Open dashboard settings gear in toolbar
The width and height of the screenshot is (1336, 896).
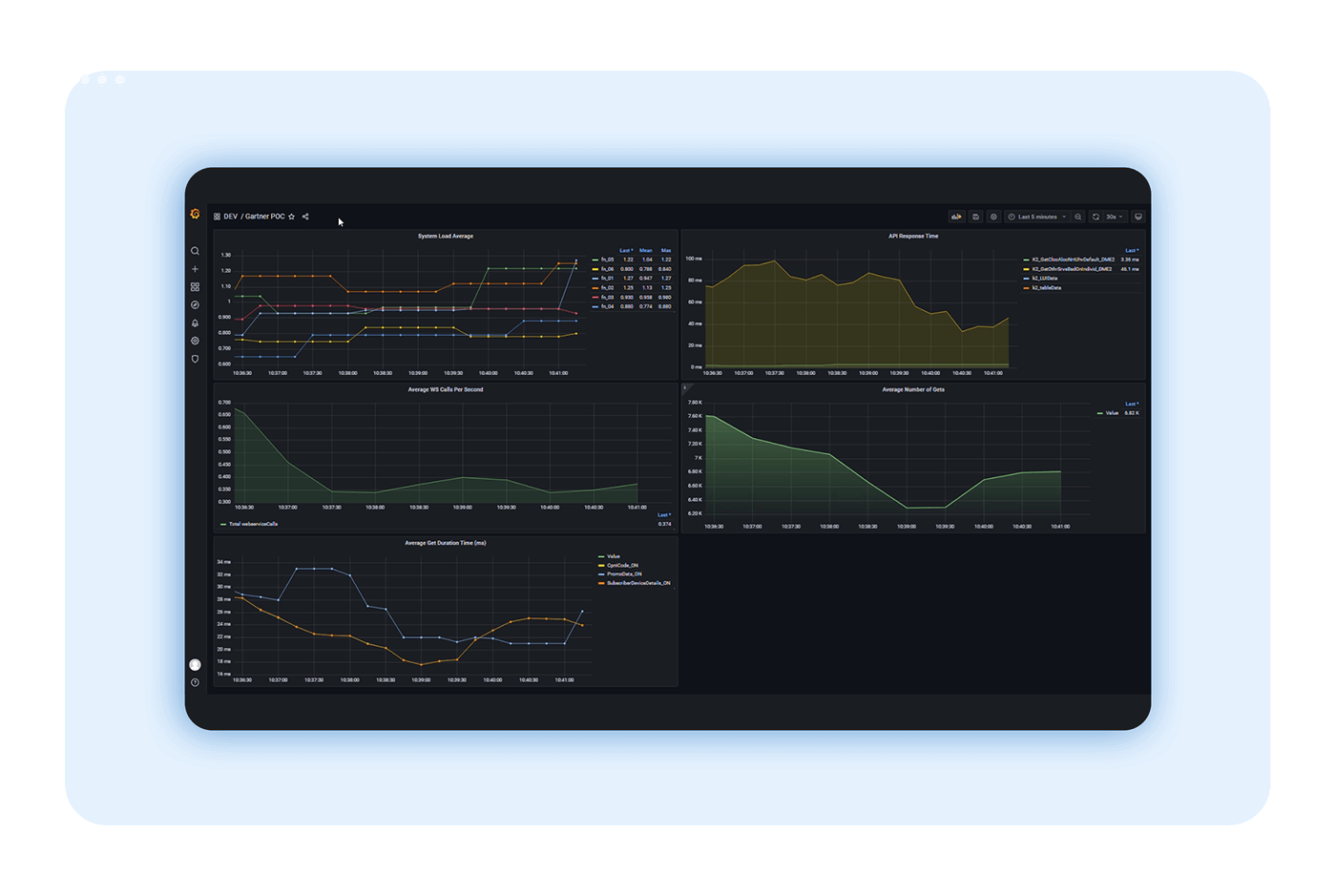click(993, 217)
